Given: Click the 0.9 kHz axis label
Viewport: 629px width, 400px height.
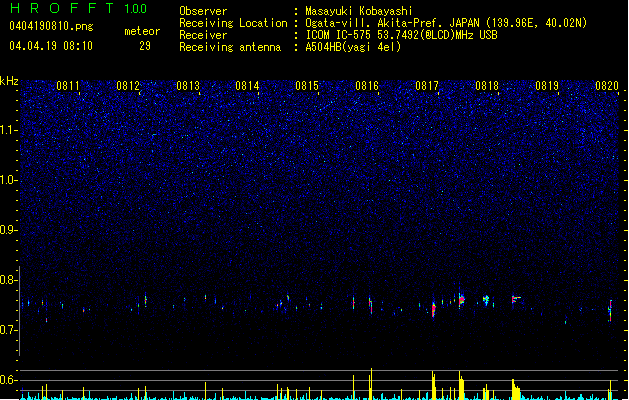Looking at the screenshot, I should [9, 230].
